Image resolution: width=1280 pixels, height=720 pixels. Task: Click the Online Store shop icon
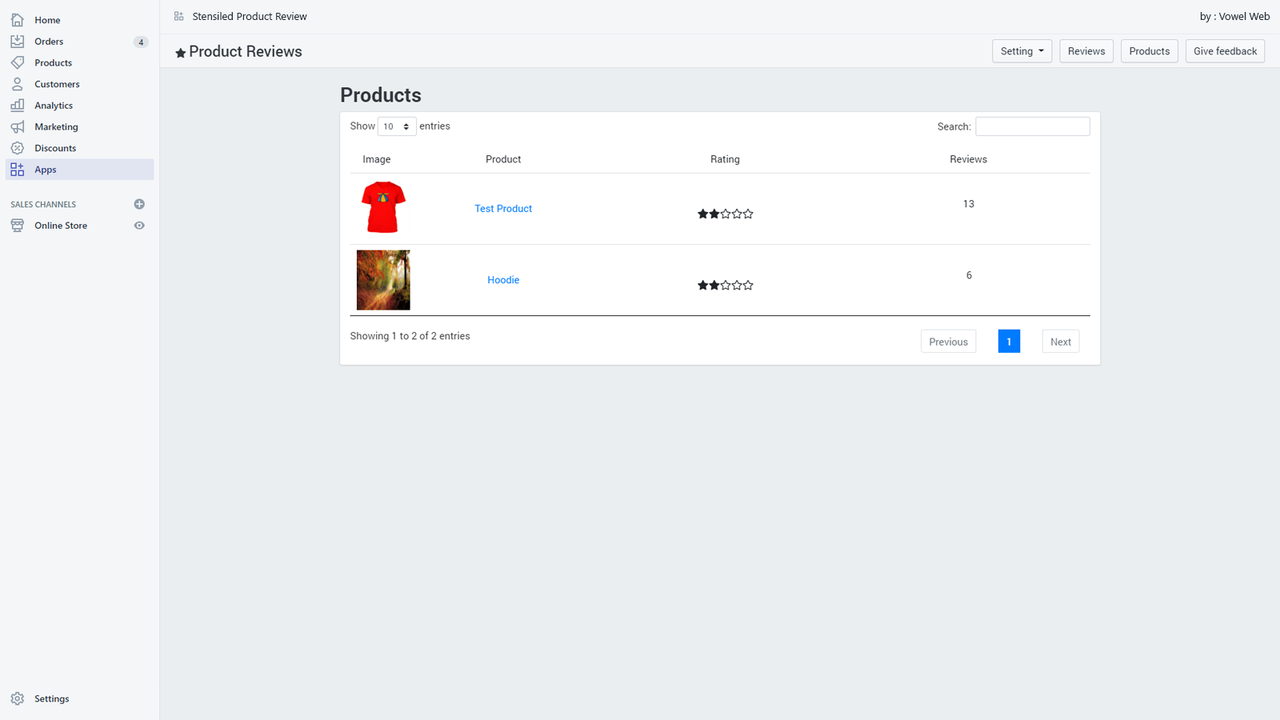(x=17, y=226)
